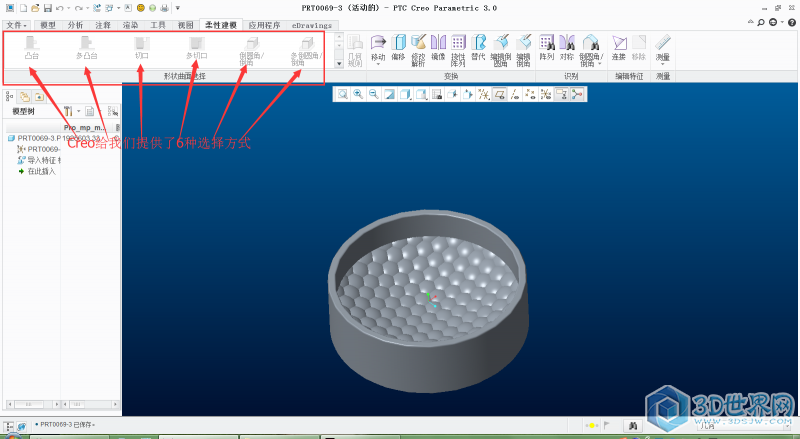Zoom in using the graphics toolbar
This screenshot has width=800, height=439.
coord(358,94)
